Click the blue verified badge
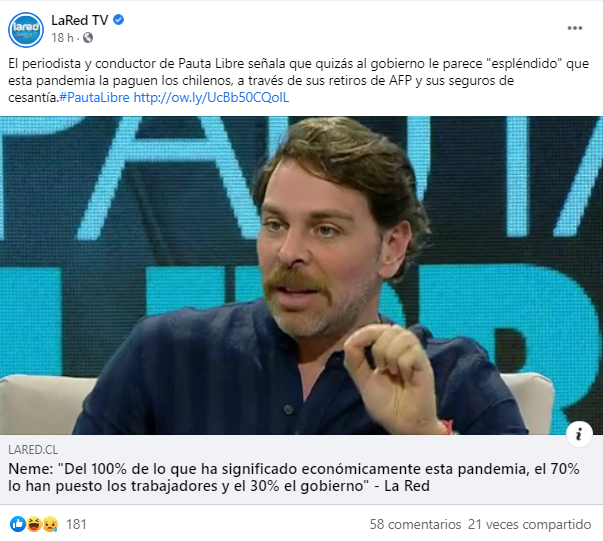Viewport: 603px width, 541px height. [118, 20]
